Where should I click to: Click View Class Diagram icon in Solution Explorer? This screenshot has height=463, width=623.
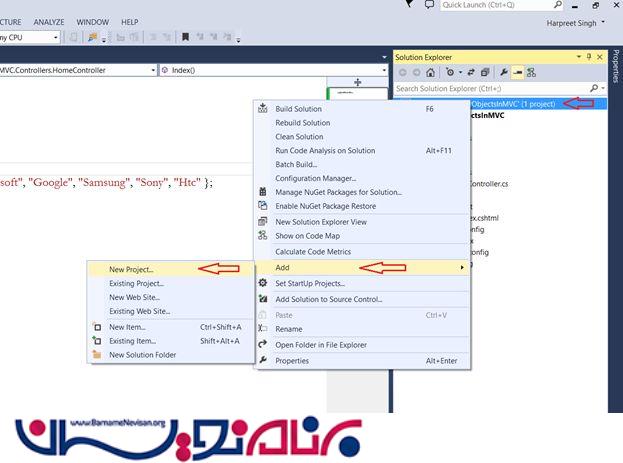[531, 72]
